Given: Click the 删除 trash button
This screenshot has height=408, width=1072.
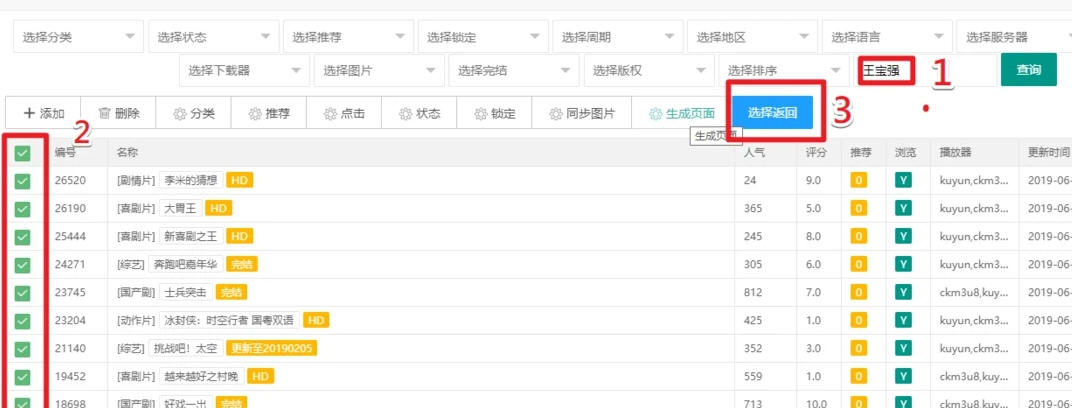Looking at the screenshot, I should (x=119, y=113).
